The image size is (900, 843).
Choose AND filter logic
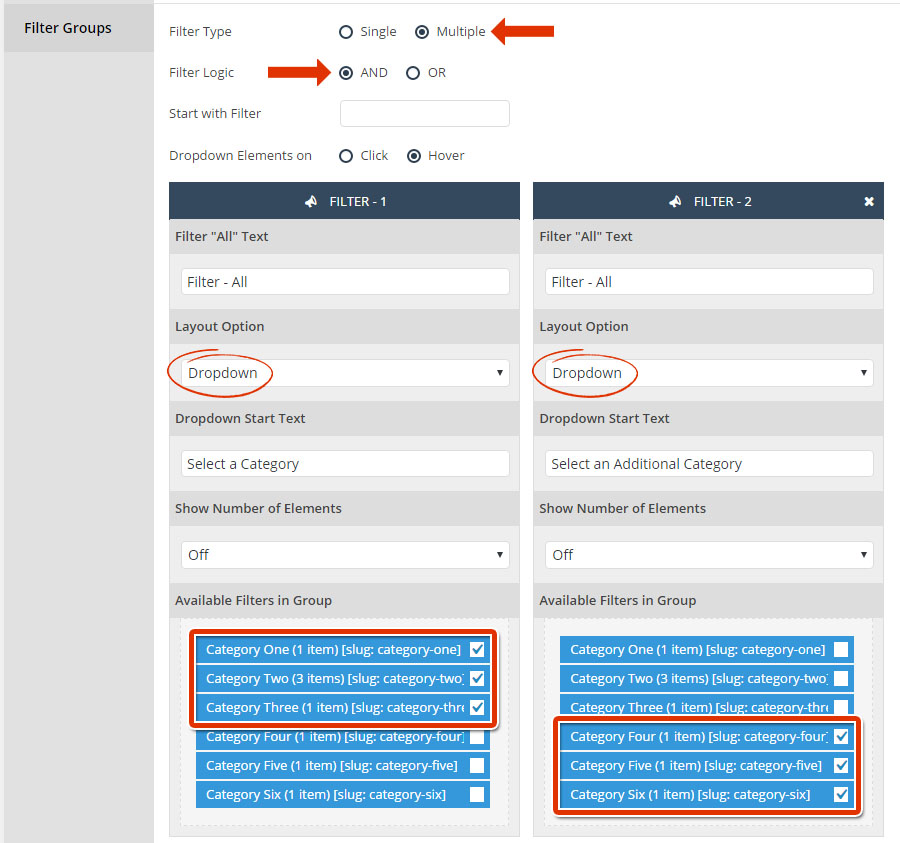[x=346, y=73]
